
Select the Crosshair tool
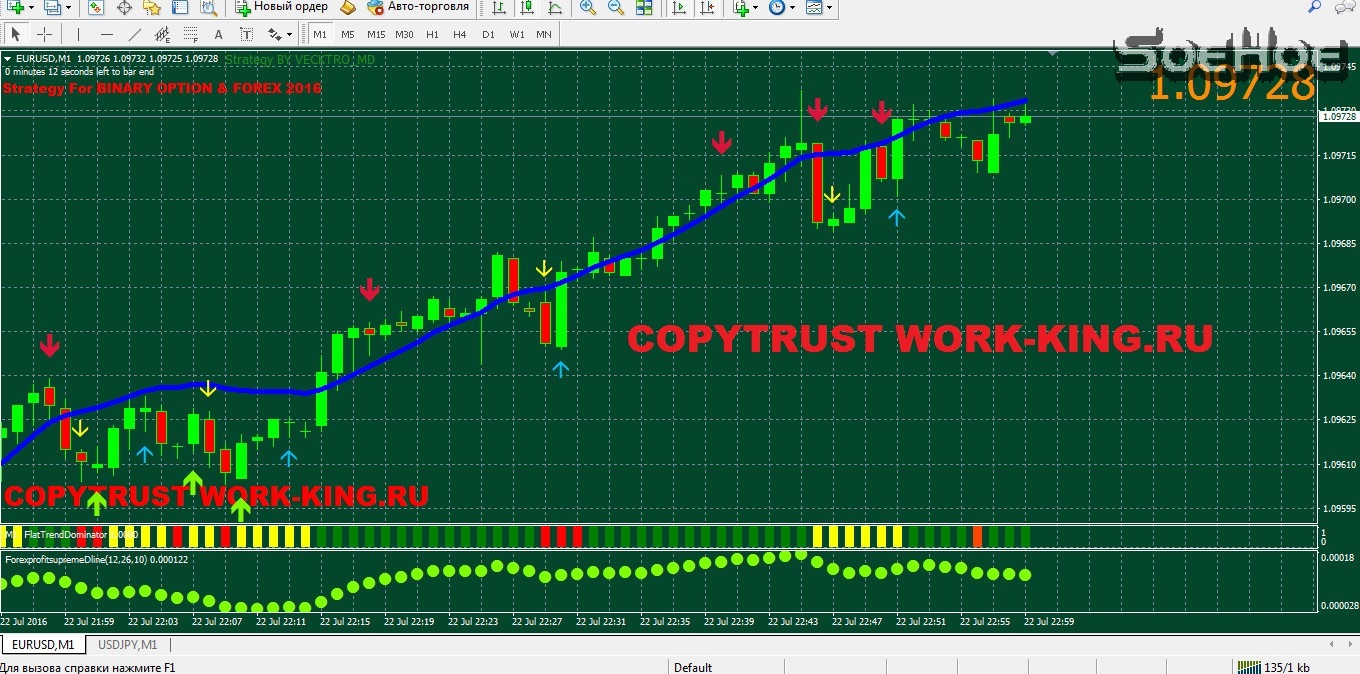click(x=44, y=34)
